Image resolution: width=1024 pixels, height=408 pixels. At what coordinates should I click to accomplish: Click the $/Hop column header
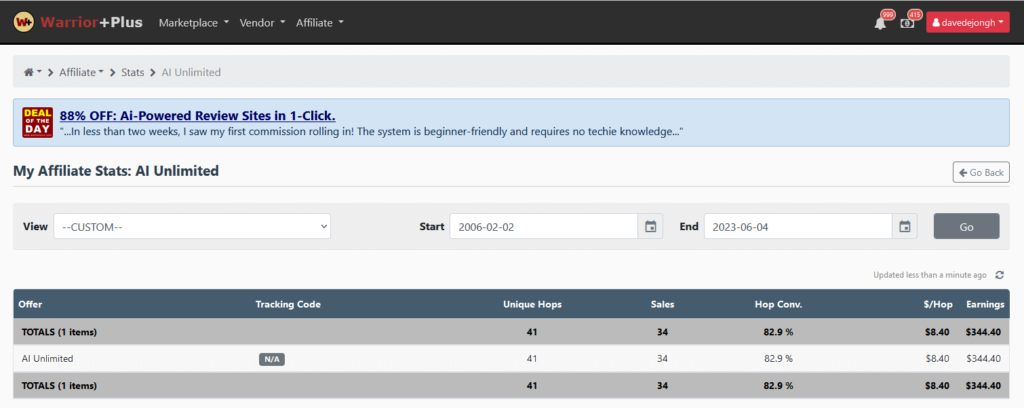[x=936, y=304]
